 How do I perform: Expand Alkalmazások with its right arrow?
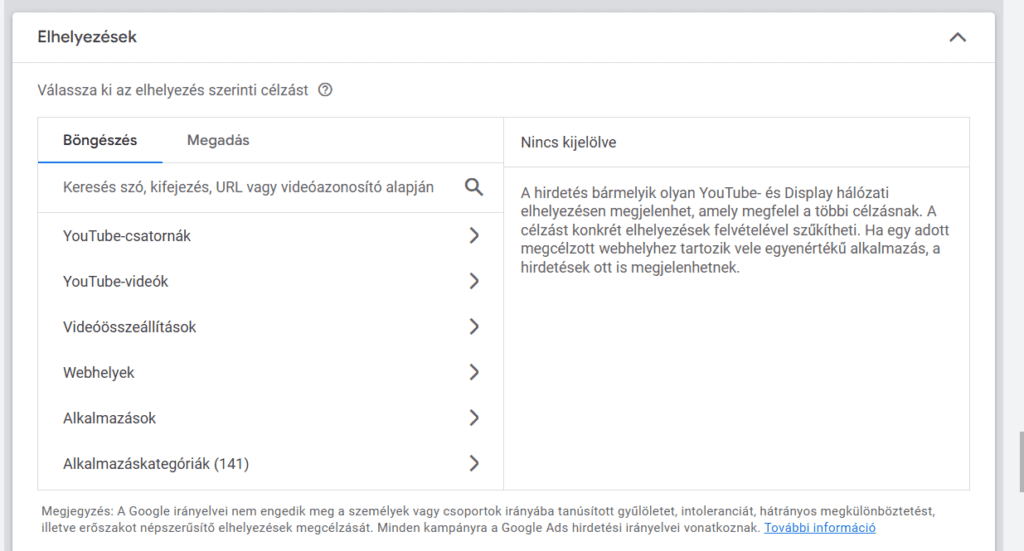point(474,418)
